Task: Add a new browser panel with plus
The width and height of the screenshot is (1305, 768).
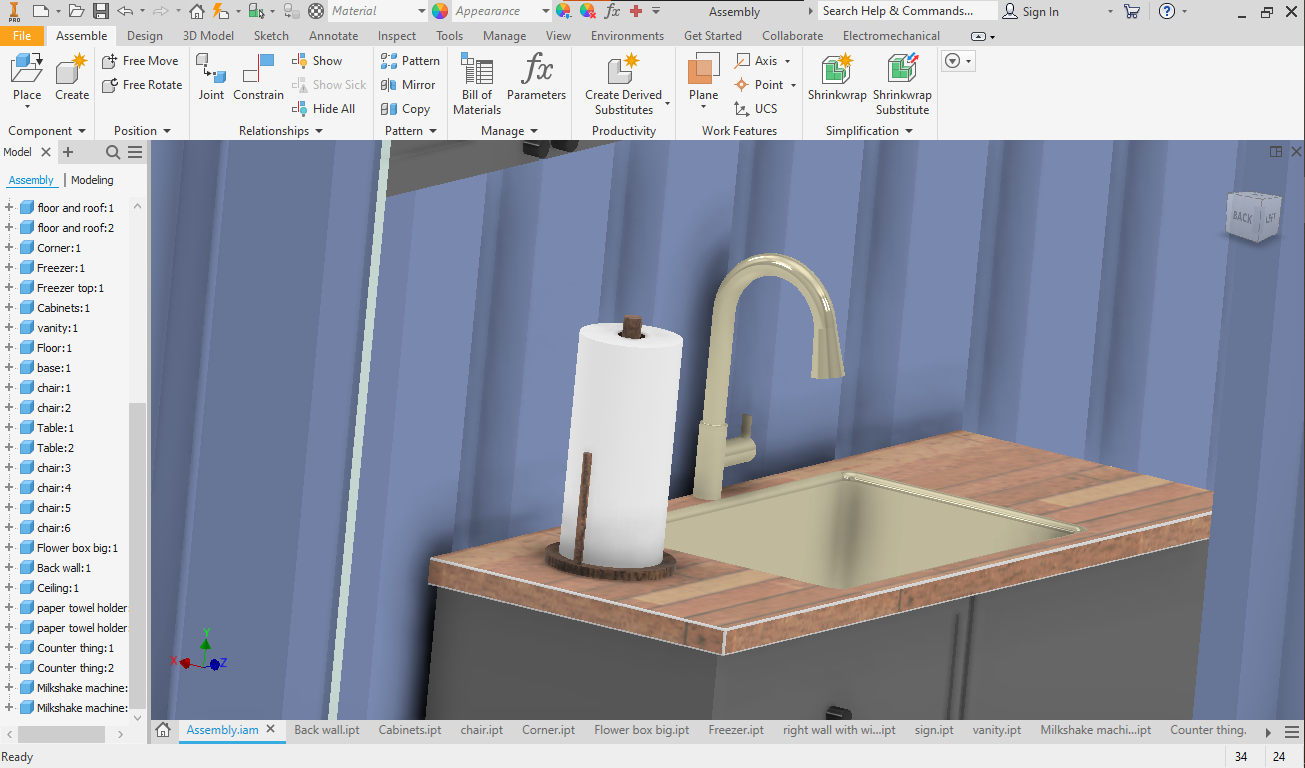Action: point(68,152)
